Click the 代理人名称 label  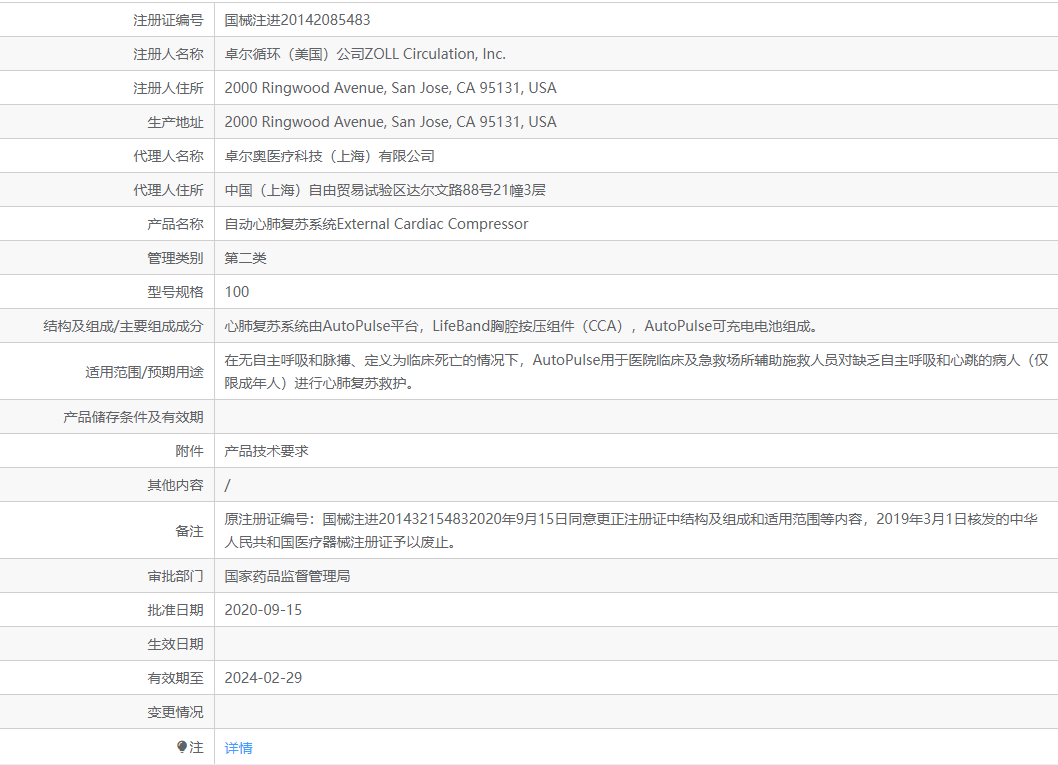point(168,156)
